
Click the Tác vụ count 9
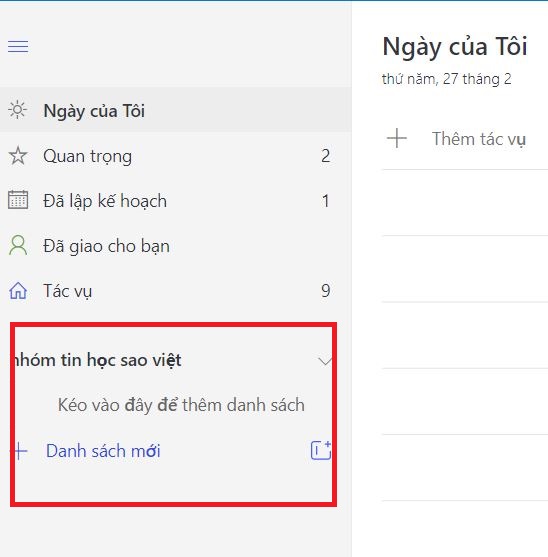tap(326, 291)
